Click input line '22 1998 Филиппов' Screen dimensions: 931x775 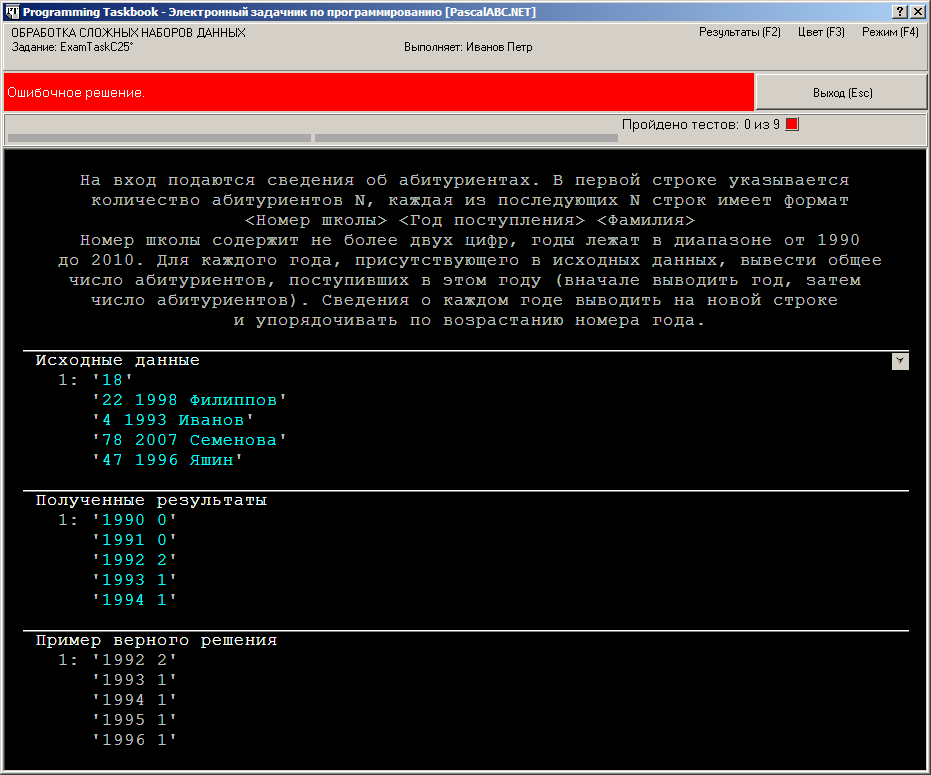coord(189,400)
